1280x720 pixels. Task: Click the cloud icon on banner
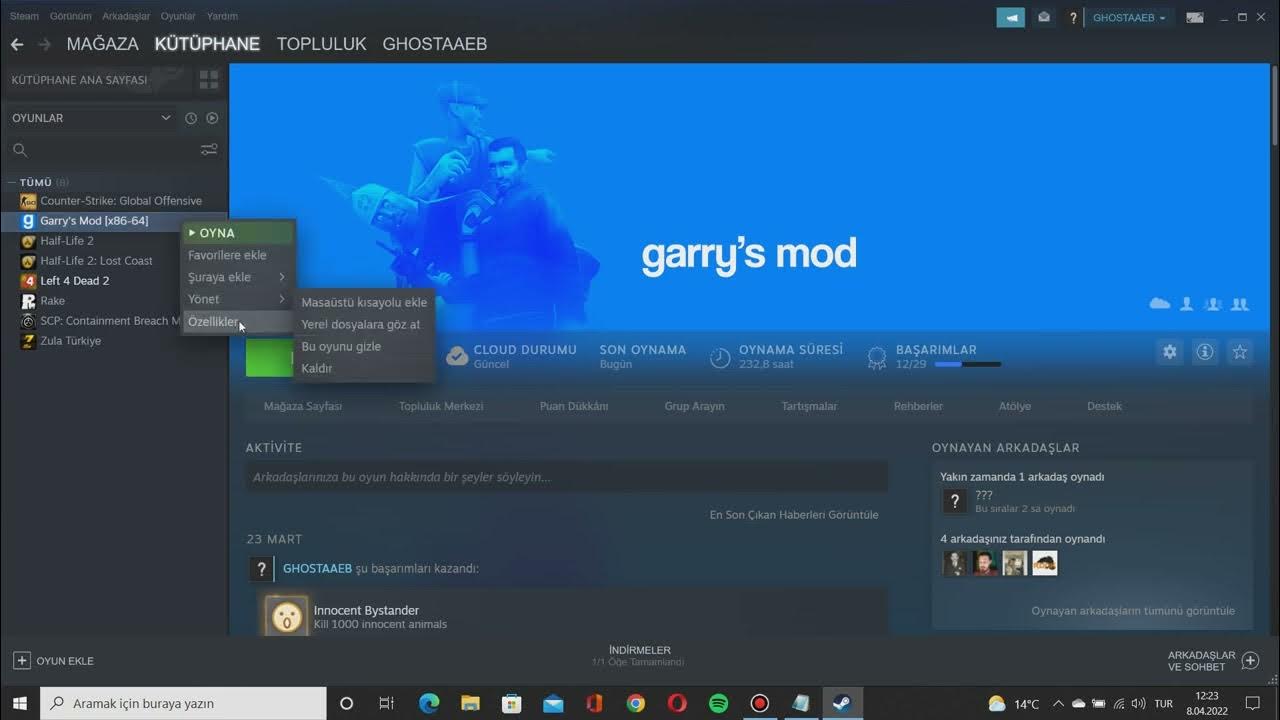coord(1160,303)
